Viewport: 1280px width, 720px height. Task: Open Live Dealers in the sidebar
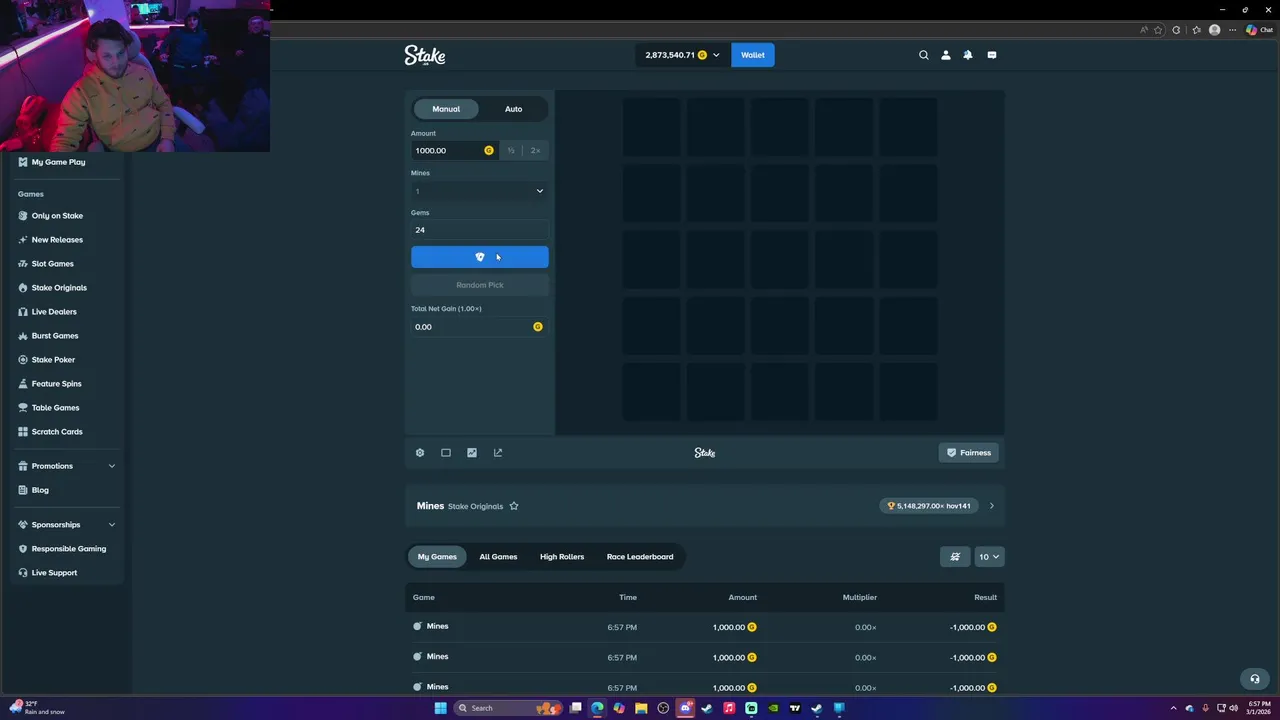click(54, 312)
